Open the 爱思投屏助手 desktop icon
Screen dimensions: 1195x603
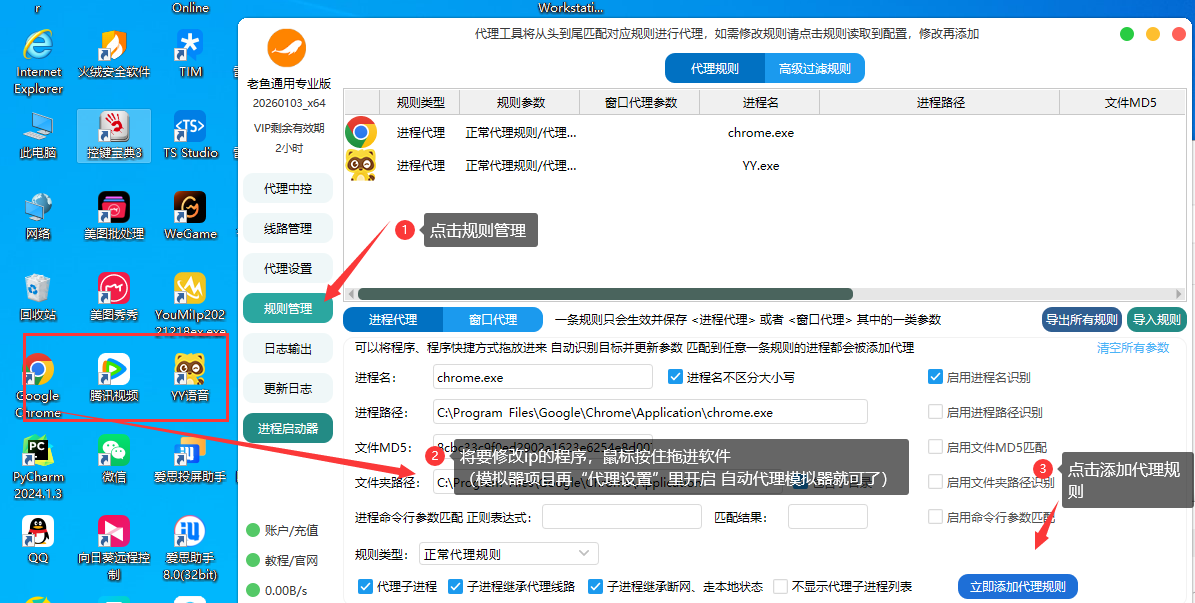click(x=190, y=459)
